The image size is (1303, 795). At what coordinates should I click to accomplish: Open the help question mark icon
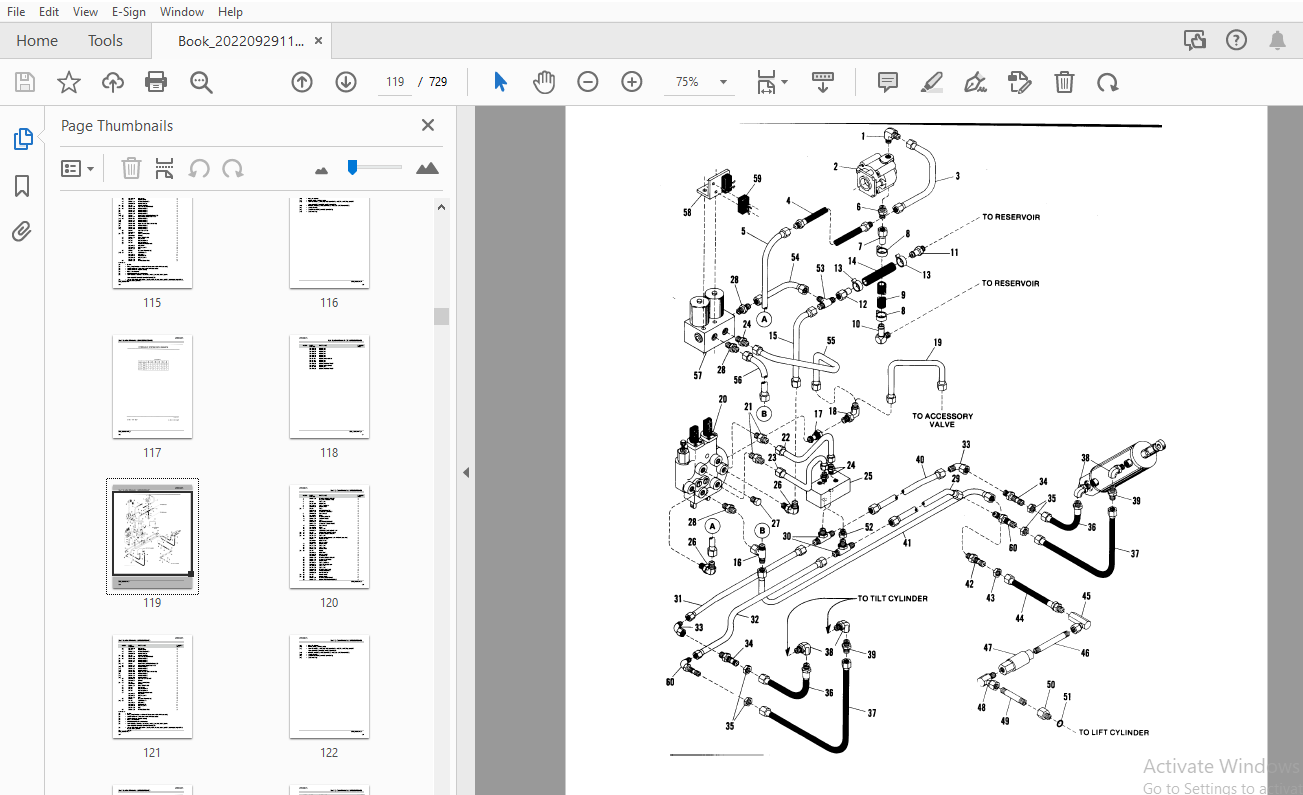(1237, 40)
